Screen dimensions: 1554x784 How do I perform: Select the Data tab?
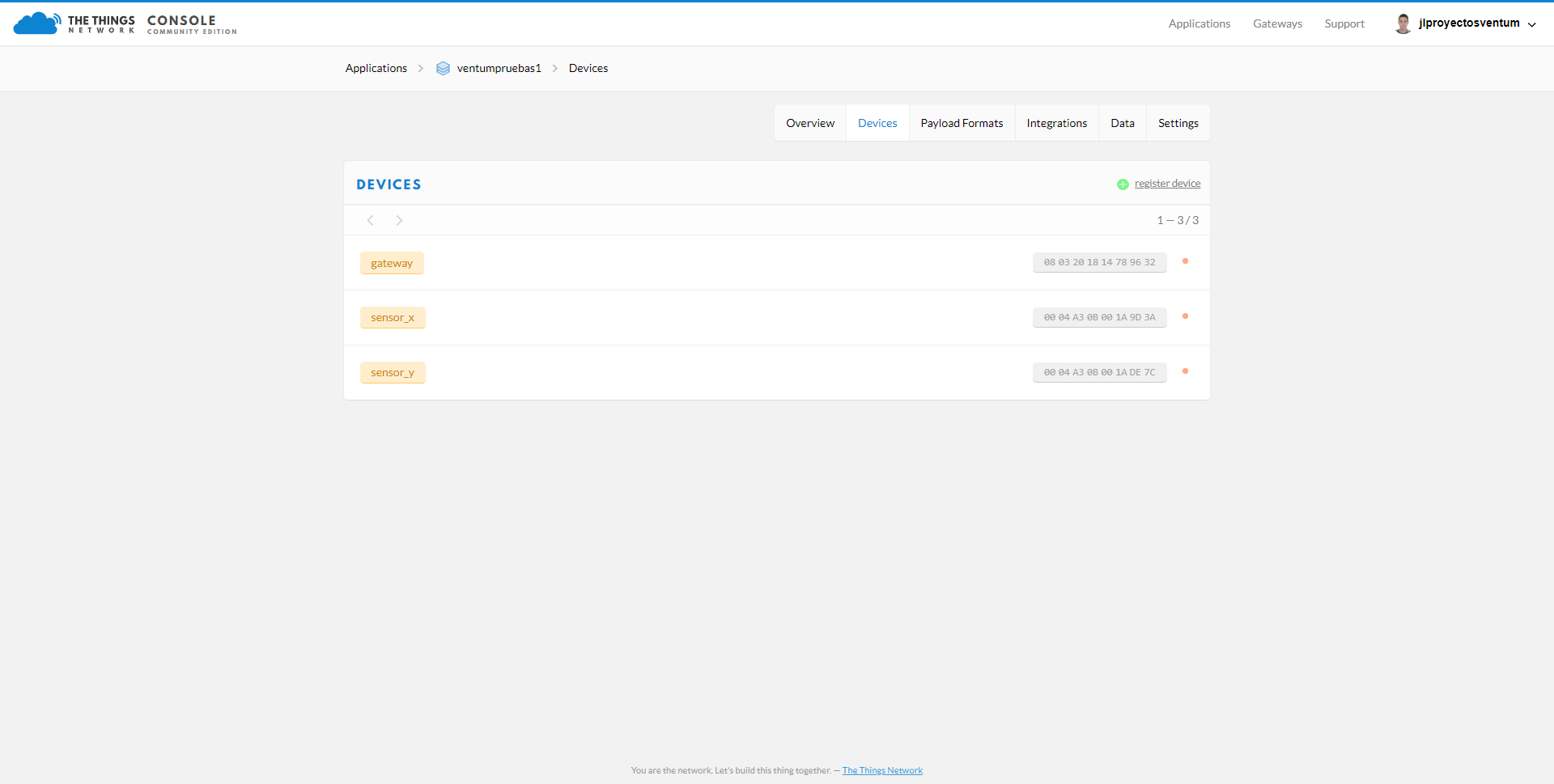click(x=1122, y=123)
